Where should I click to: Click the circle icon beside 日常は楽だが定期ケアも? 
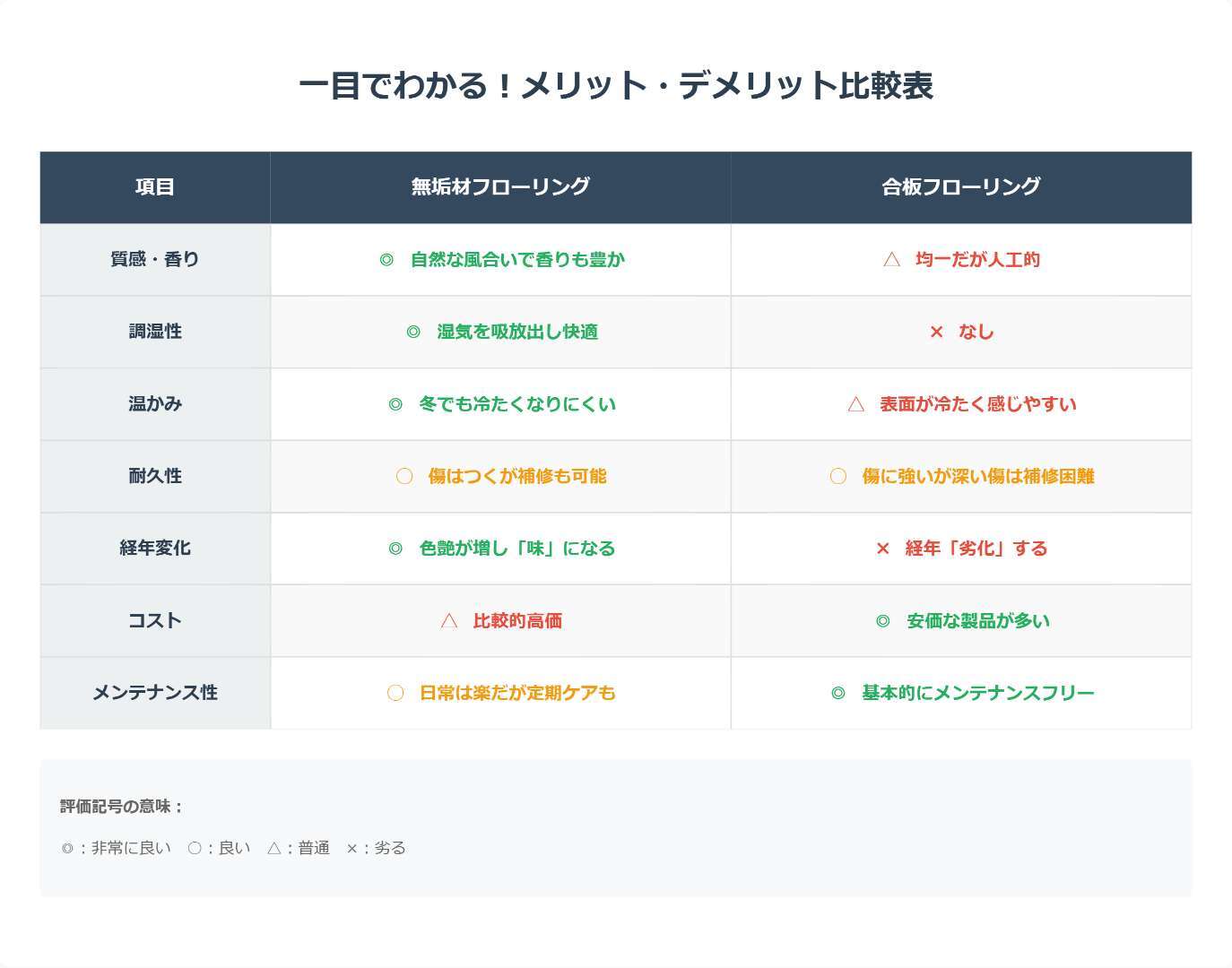(395, 693)
